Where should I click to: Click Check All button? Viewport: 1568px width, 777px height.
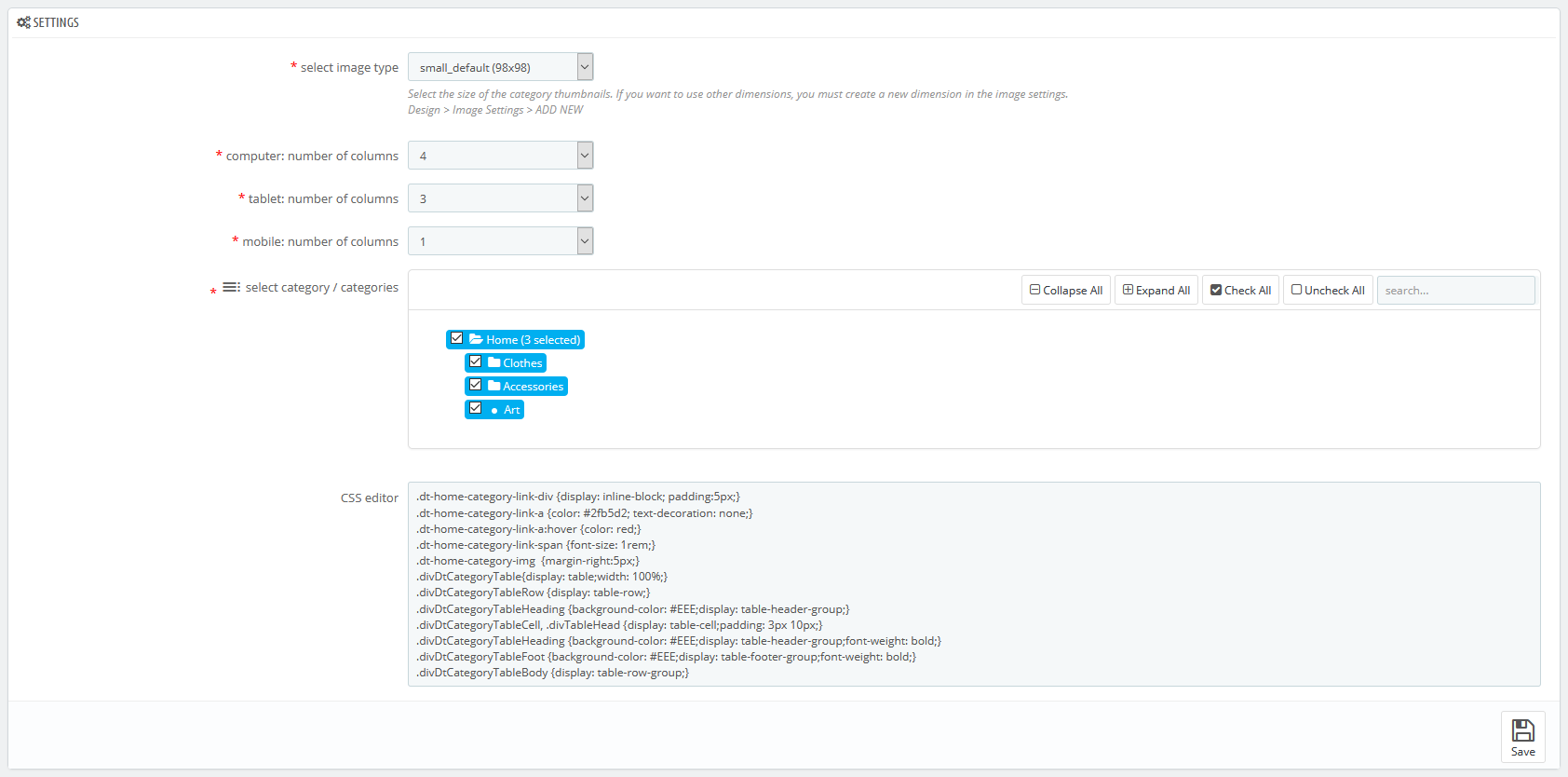pyautogui.click(x=1241, y=290)
